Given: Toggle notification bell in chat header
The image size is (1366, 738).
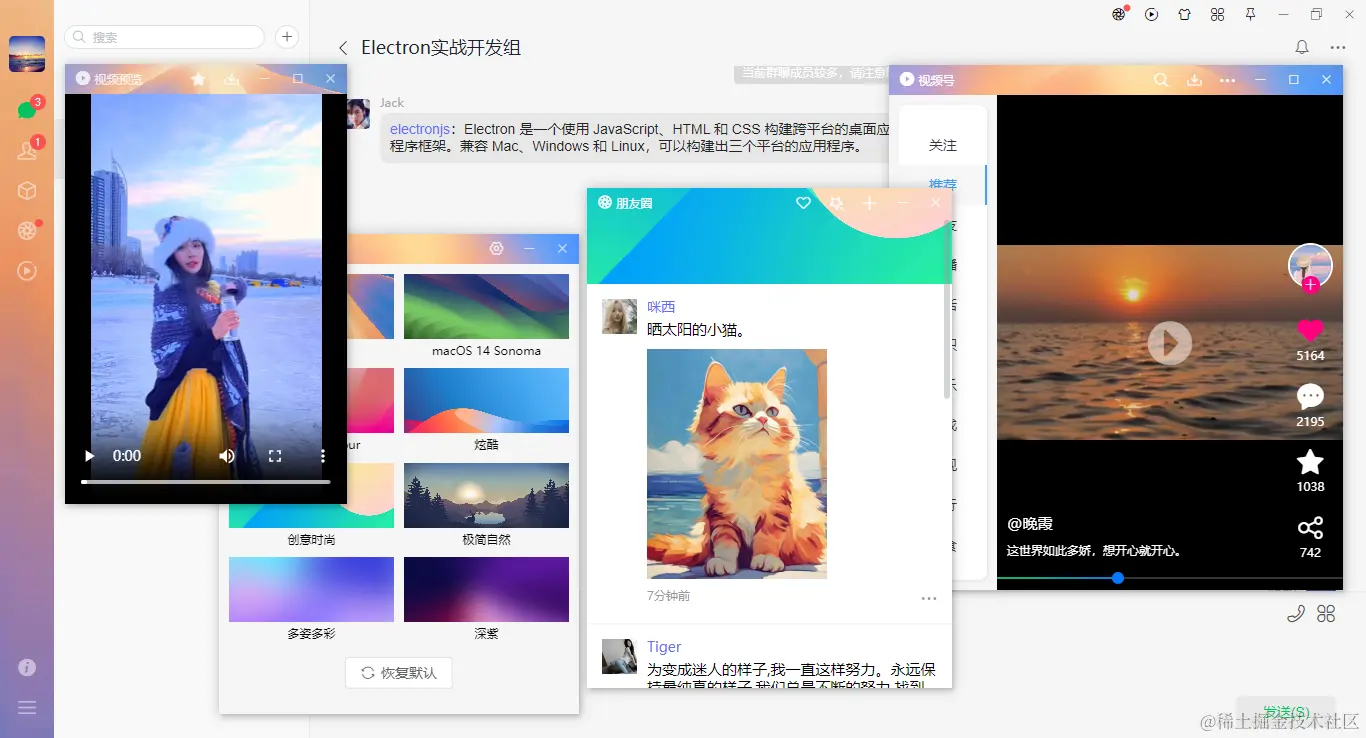Looking at the screenshot, I should [x=1302, y=47].
